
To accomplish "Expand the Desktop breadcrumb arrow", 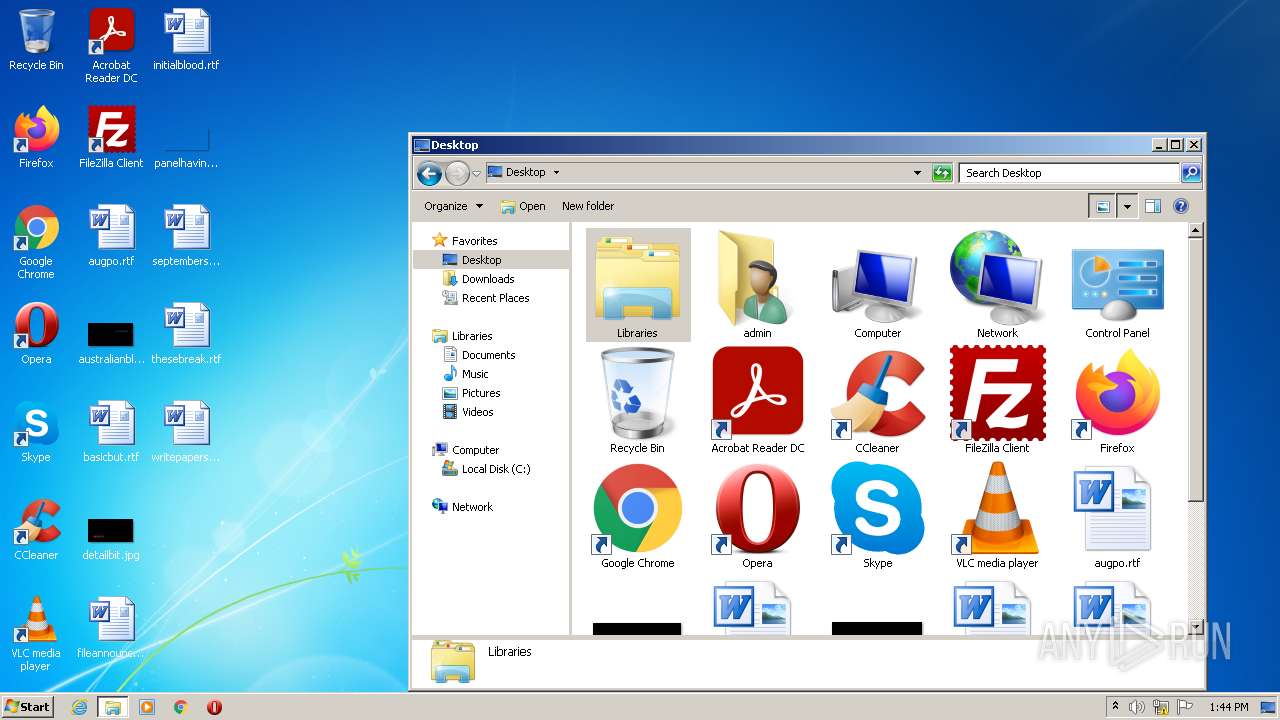I will (x=556, y=173).
